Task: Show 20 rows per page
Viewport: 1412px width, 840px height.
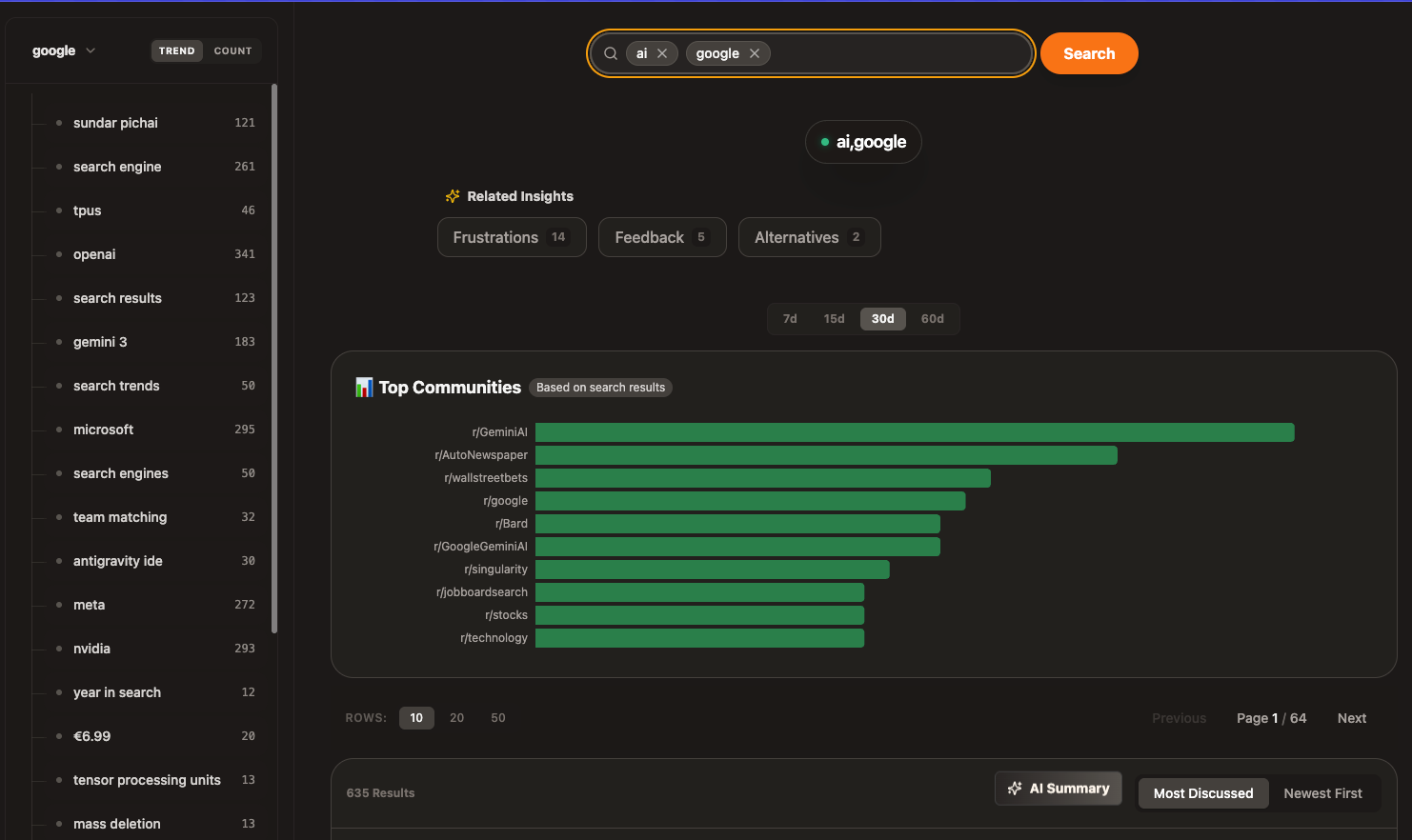Action: click(457, 718)
